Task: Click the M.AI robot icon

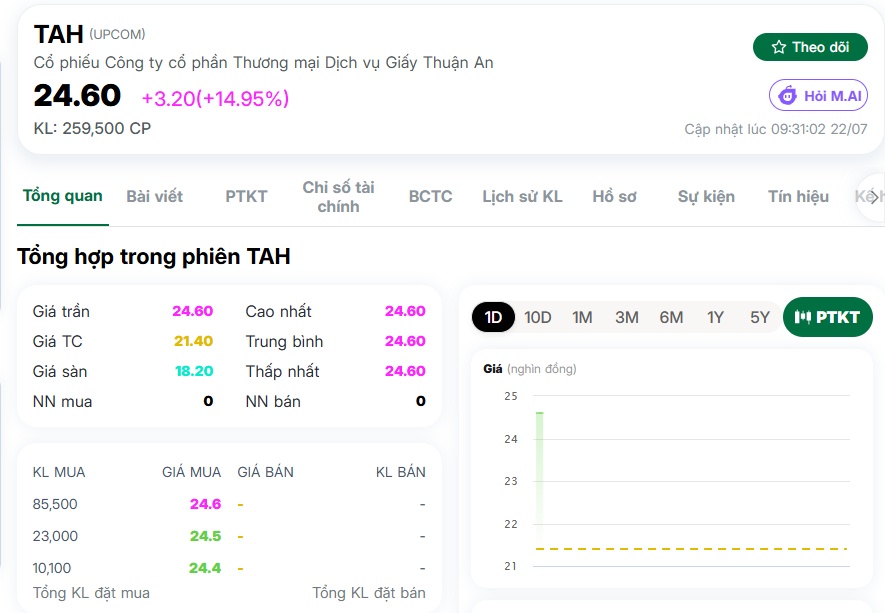Action: coord(788,95)
